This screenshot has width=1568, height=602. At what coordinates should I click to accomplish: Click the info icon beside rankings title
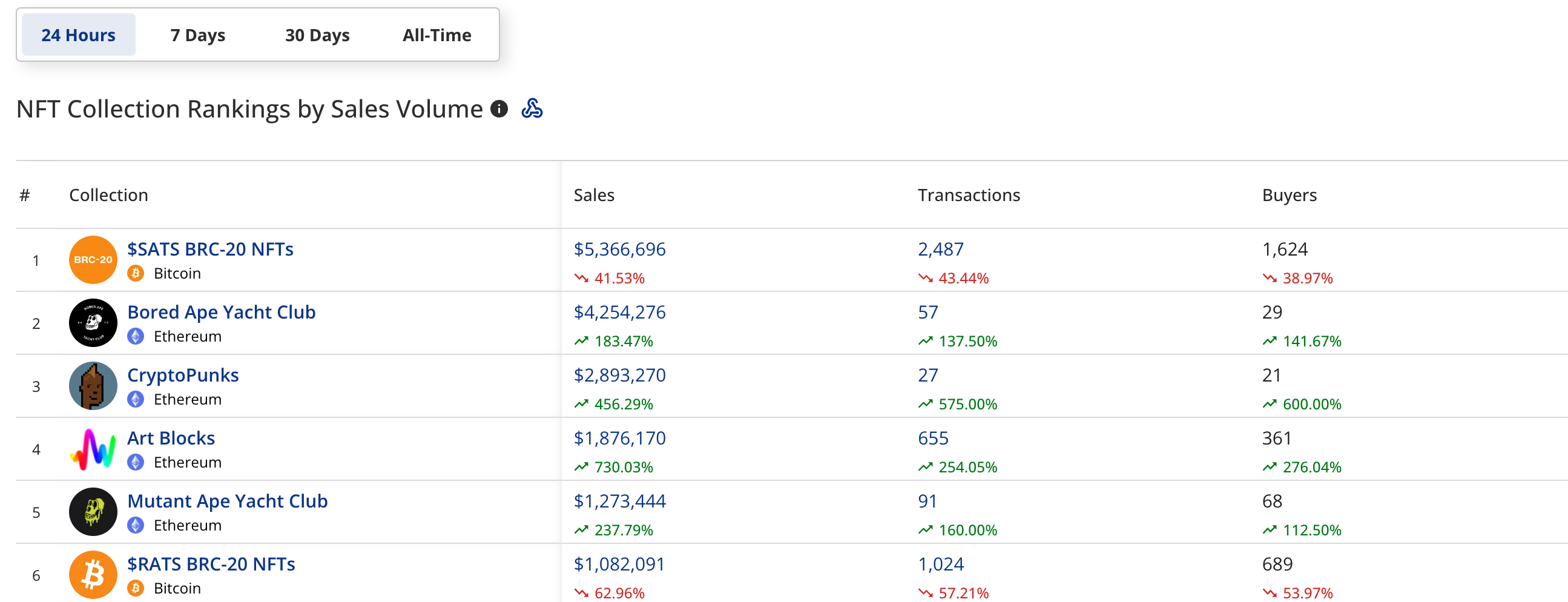pyautogui.click(x=499, y=109)
